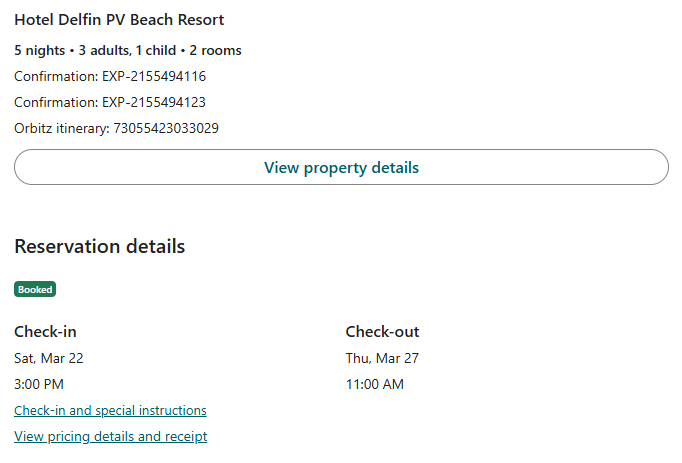Click the Check-out heading
Screen dimensions: 682x463
tap(382, 332)
